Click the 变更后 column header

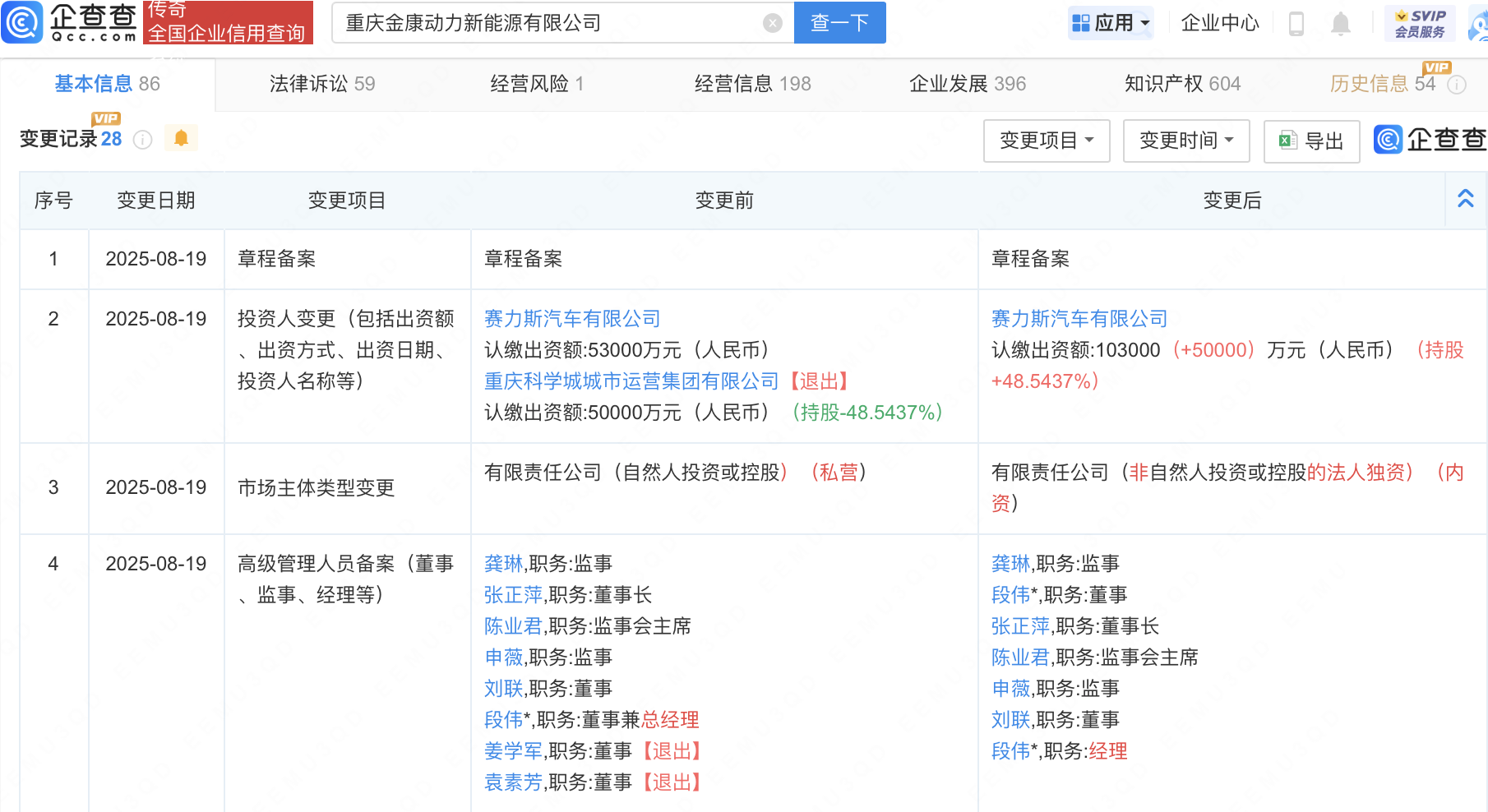(1232, 201)
